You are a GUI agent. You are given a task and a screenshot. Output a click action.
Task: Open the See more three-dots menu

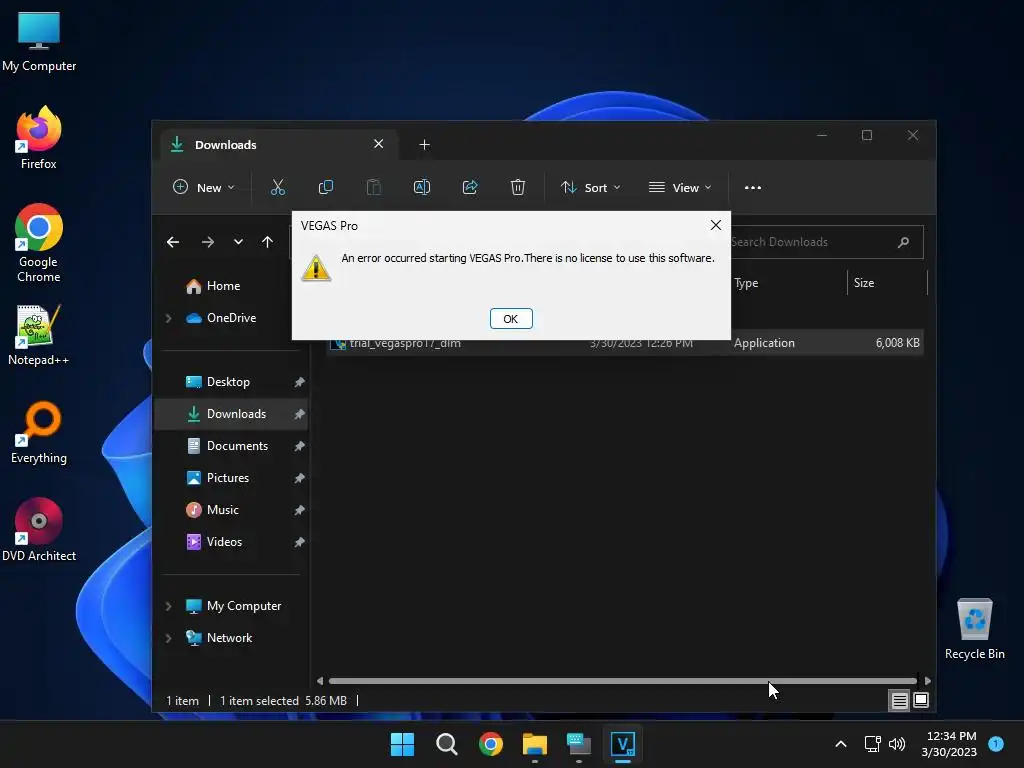[x=753, y=187]
